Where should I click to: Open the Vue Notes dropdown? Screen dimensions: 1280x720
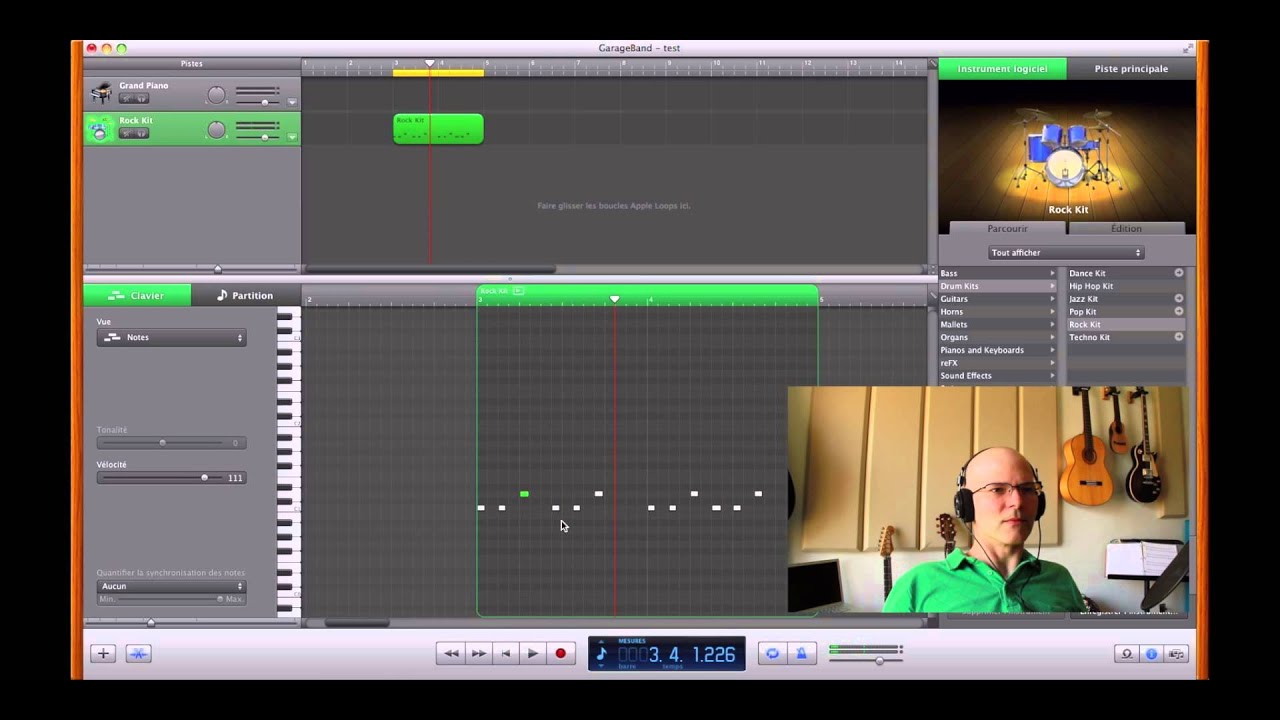pyautogui.click(x=171, y=338)
